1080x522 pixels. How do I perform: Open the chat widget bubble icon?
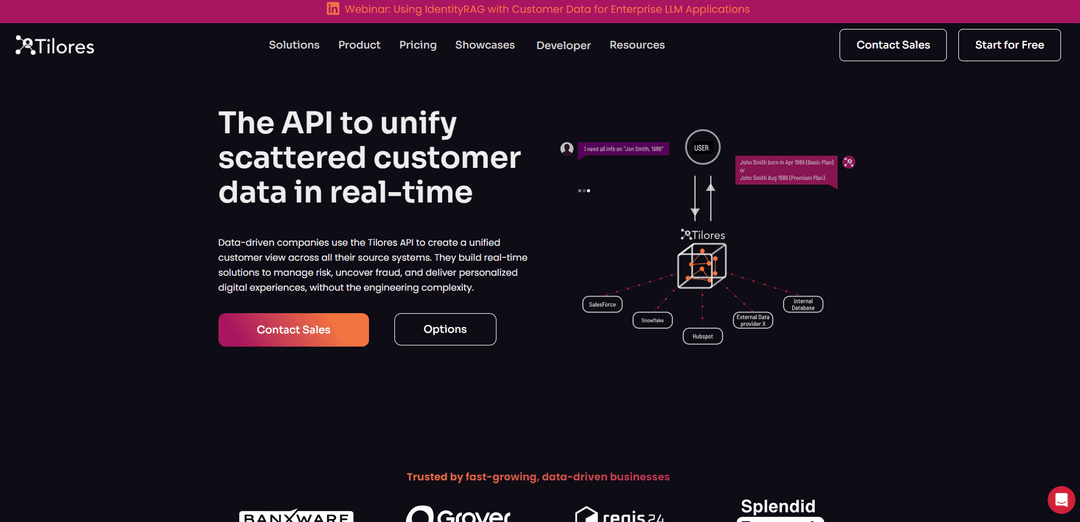click(1061, 499)
